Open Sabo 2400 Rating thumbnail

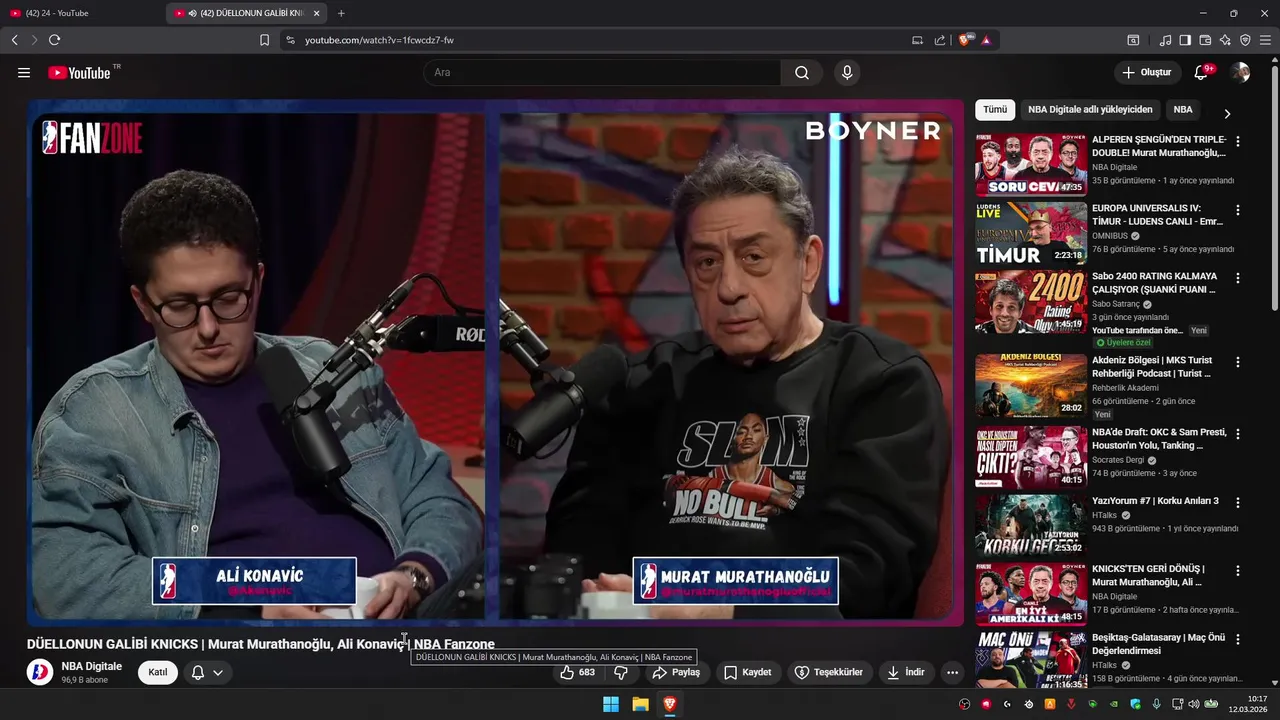coord(1031,301)
